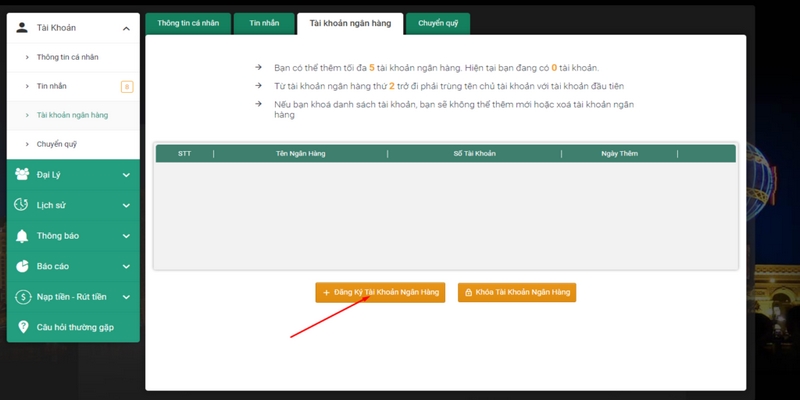Open Chuyển quỹ in the sidebar submenu
800x400 pixels.
(x=57, y=144)
